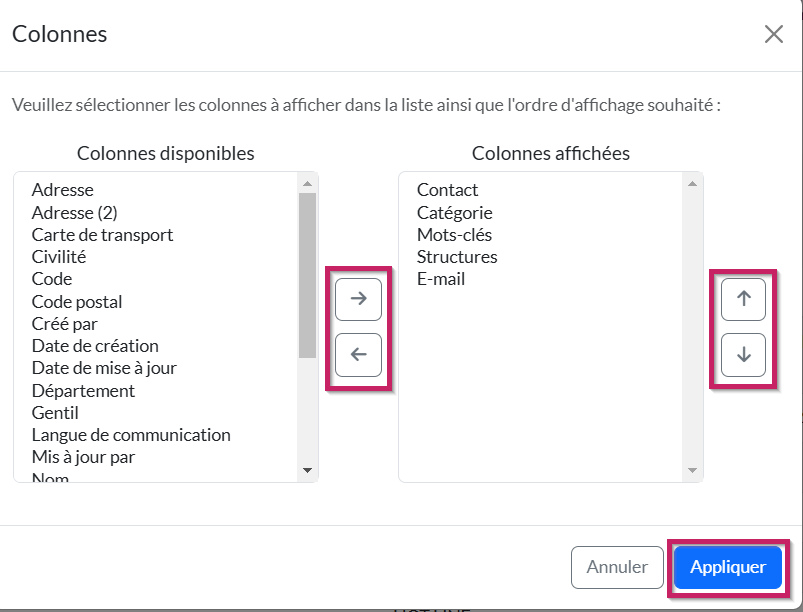
Task: Click the left arrow to remove column
Action: (358, 354)
